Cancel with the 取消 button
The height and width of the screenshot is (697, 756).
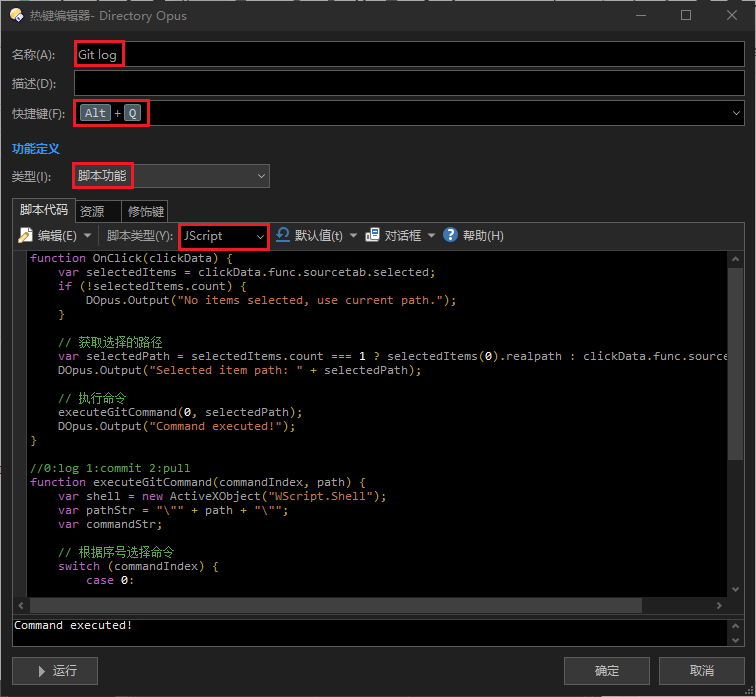(x=702, y=670)
